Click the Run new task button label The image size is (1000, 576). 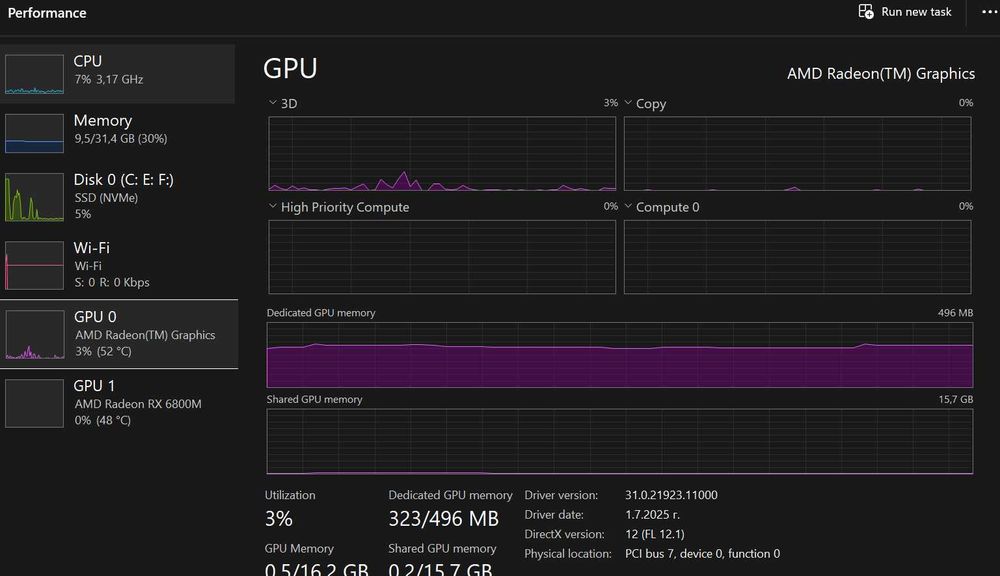coord(916,11)
